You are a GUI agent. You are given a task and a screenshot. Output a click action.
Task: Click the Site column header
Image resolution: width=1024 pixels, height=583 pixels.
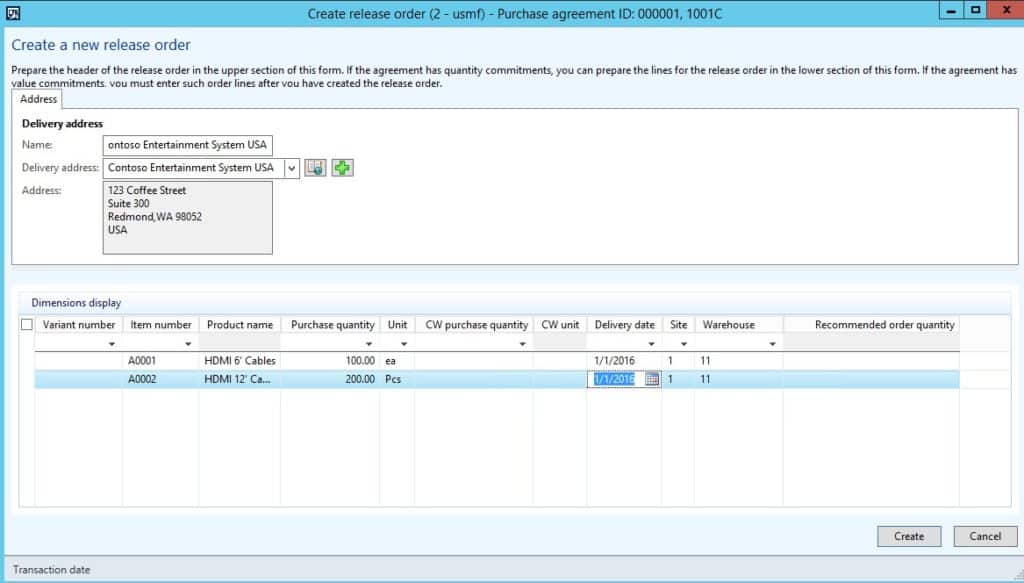tap(678, 324)
